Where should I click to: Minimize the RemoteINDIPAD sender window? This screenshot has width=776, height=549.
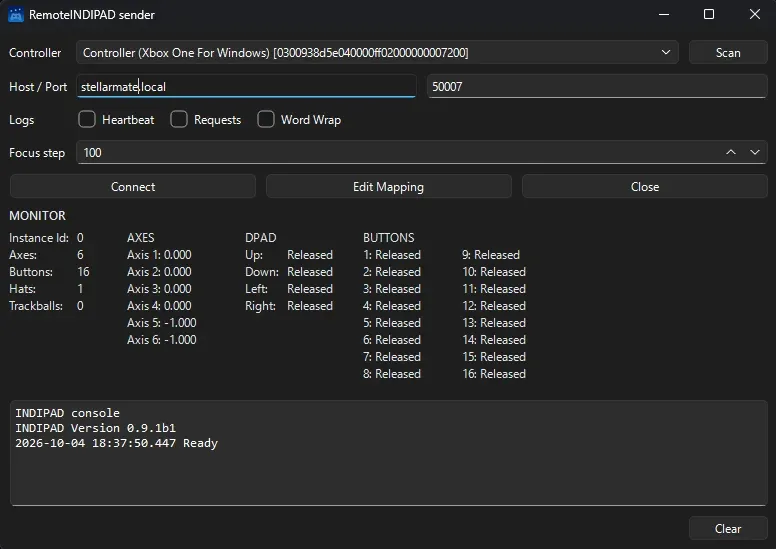point(664,14)
